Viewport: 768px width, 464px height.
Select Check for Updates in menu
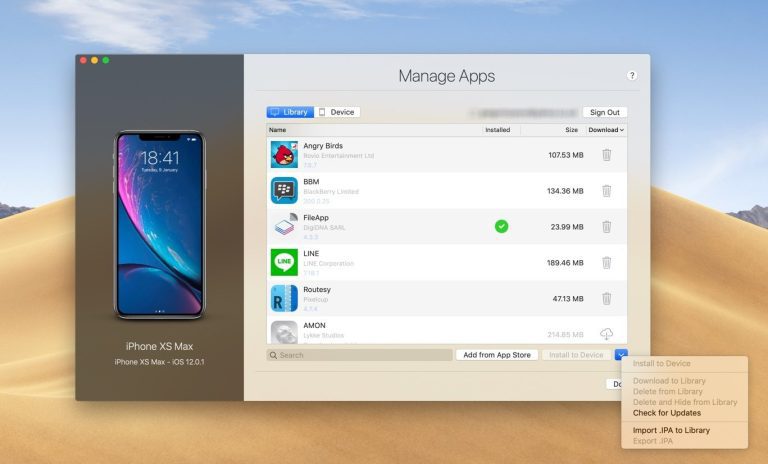click(666, 413)
